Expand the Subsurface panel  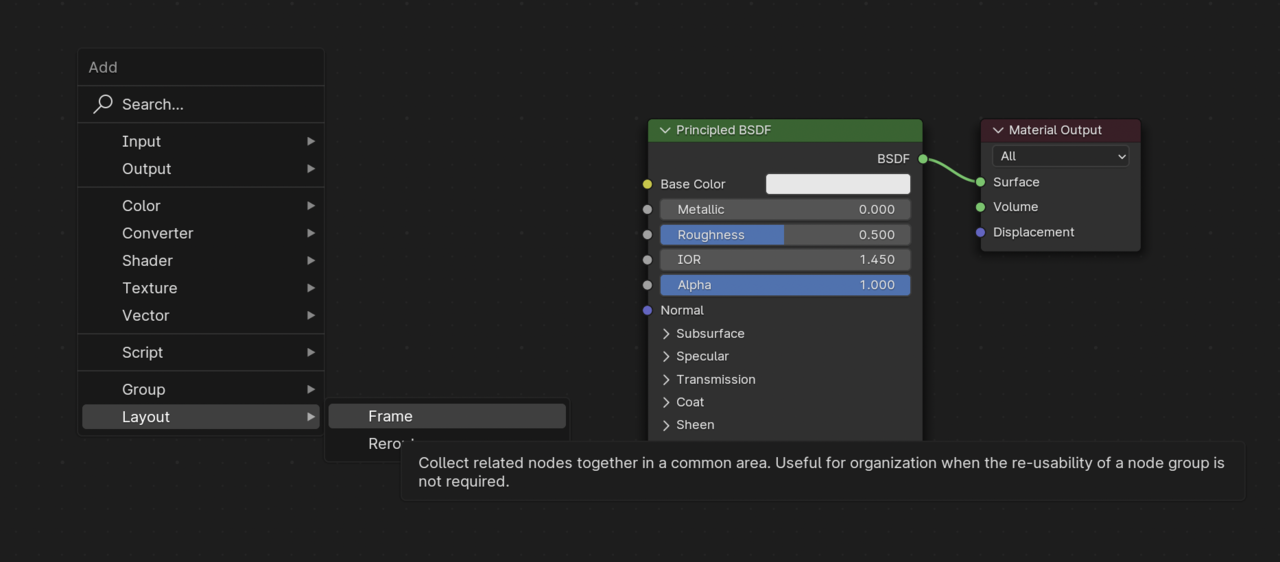tap(666, 334)
